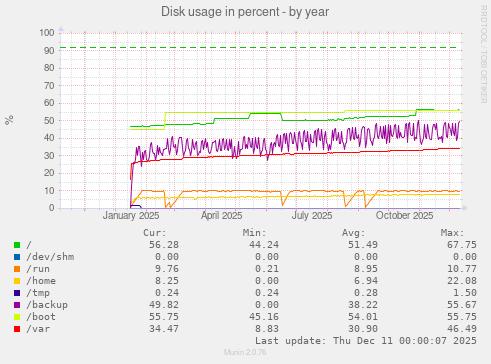The height and width of the screenshot is (364, 491).
Task: Click the average value 54.01 for /boot
Action: 363,317
